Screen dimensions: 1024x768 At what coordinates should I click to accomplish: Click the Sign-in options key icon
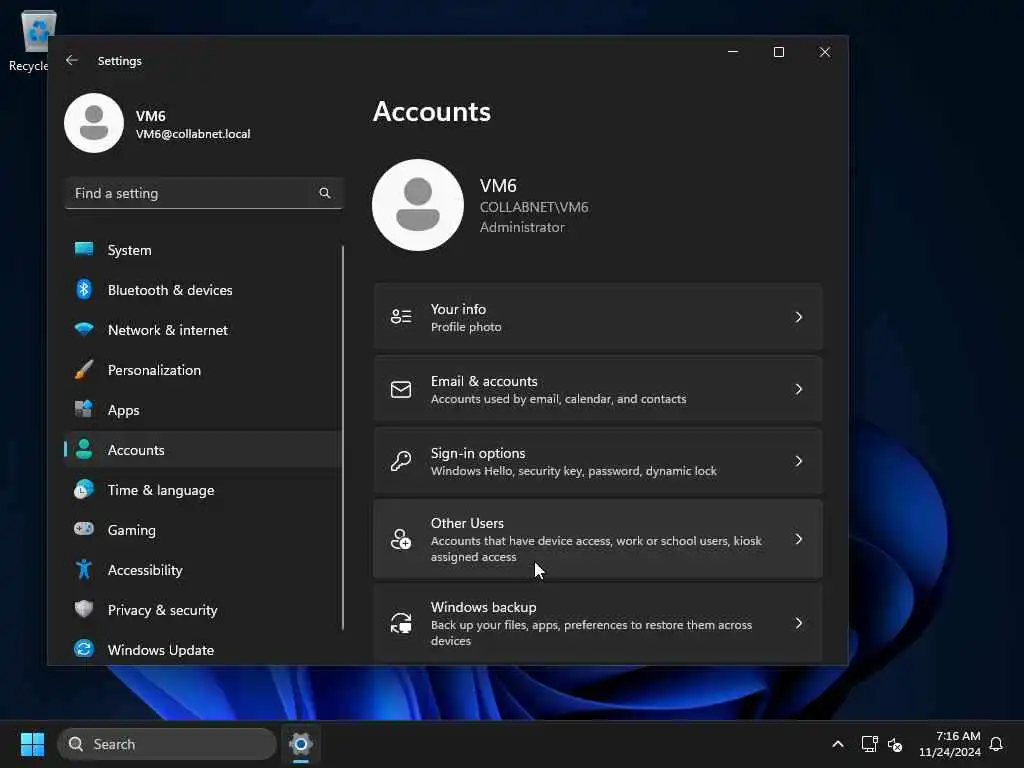pos(401,461)
